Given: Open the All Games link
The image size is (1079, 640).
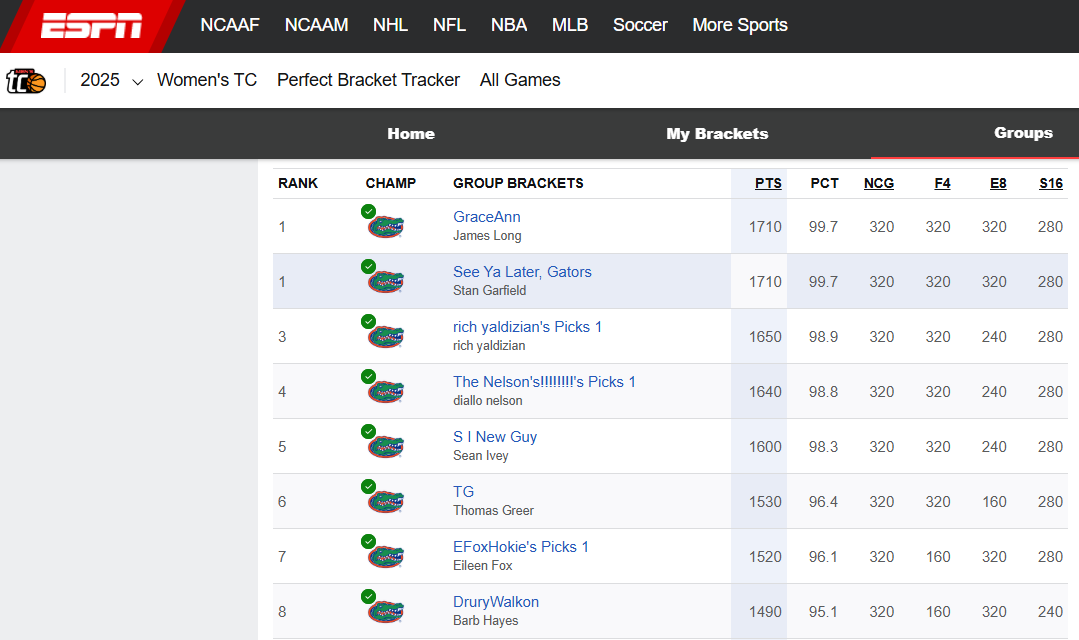Looking at the screenshot, I should [520, 81].
